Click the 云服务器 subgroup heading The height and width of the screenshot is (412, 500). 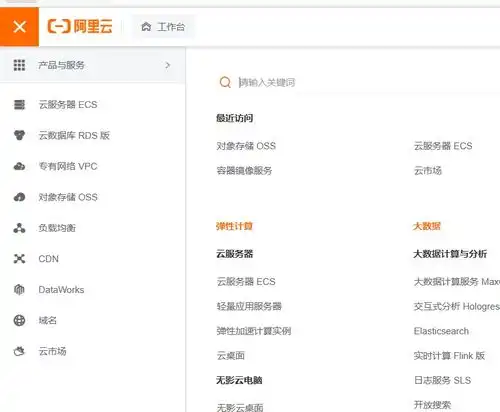click(x=235, y=254)
